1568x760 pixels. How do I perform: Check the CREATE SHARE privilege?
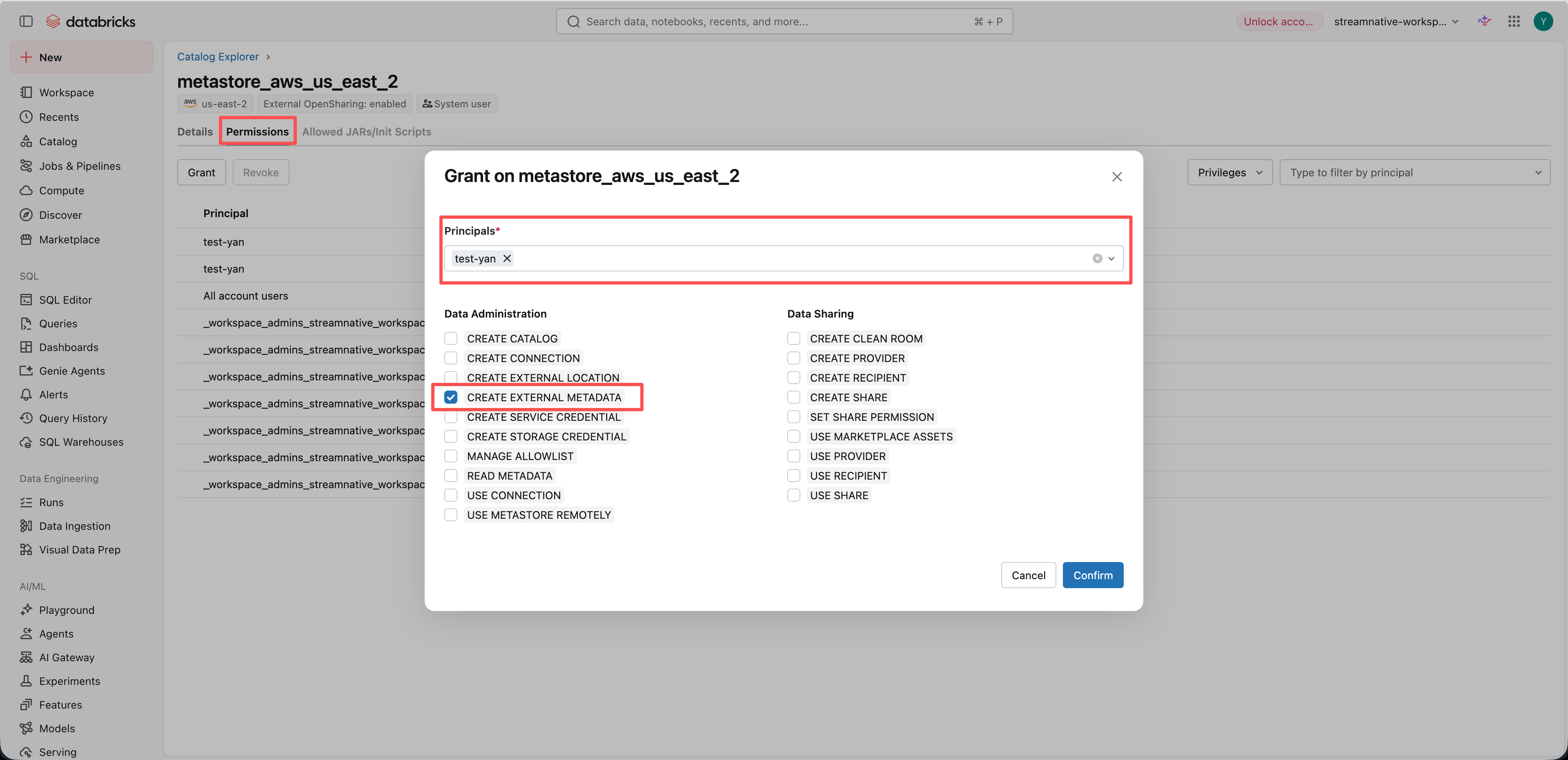pyautogui.click(x=793, y=397)
